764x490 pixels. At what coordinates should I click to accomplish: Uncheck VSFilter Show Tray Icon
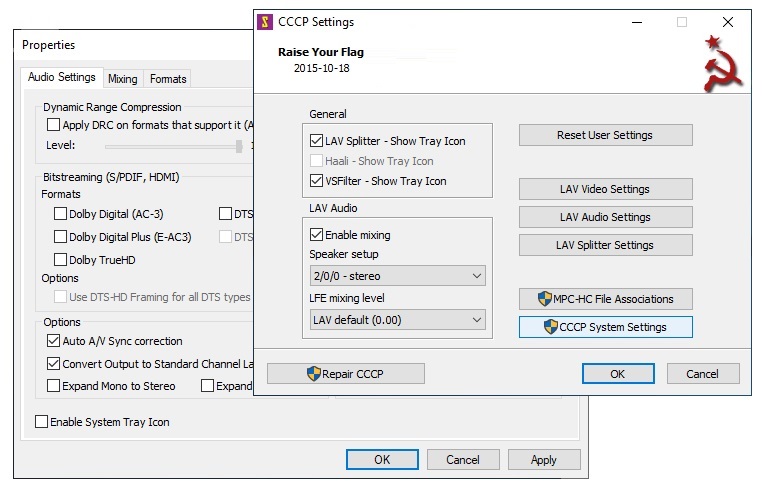pyautogui.click(x=317, y=181)
